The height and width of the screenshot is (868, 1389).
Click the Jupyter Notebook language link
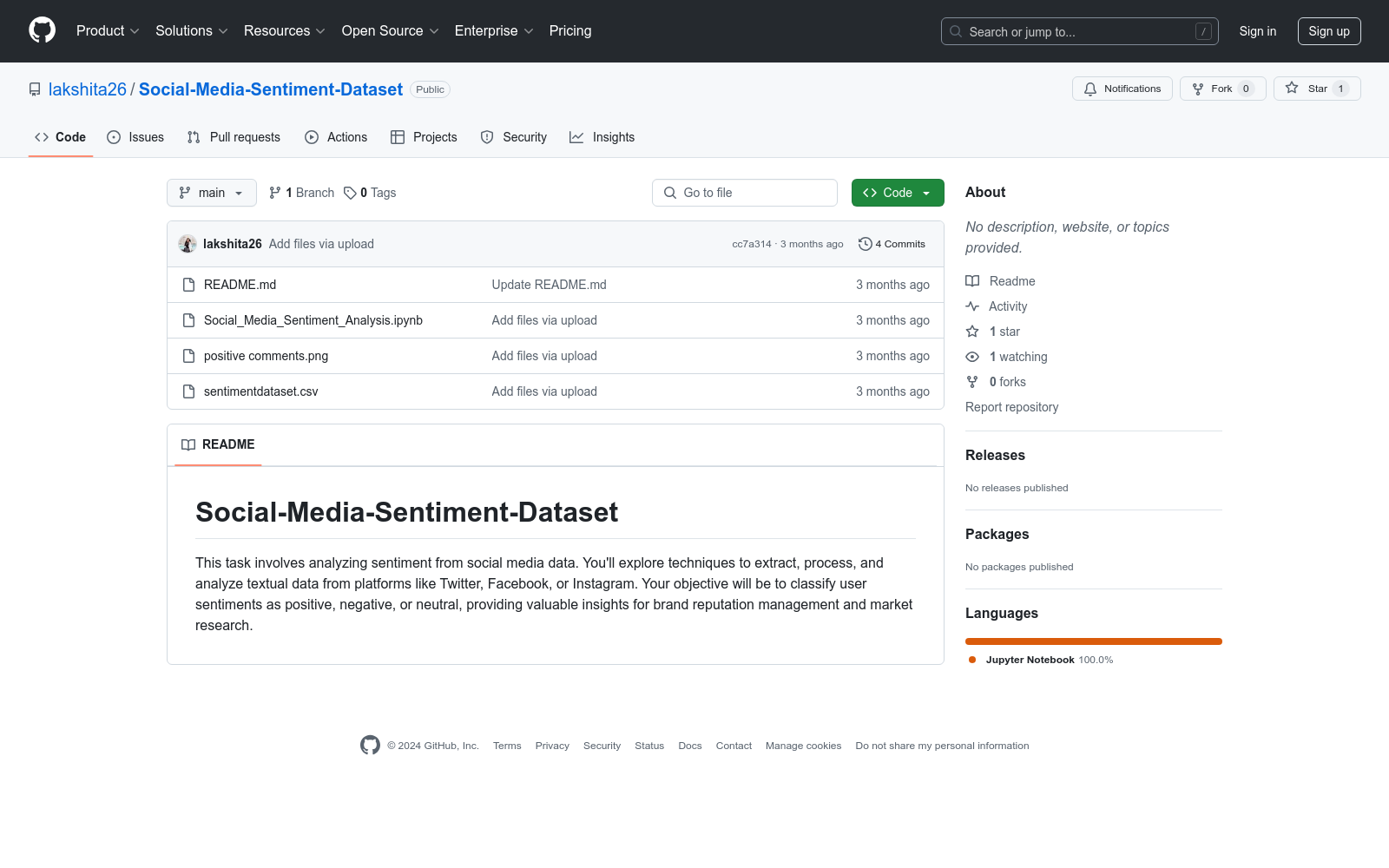coord(1041,660)
